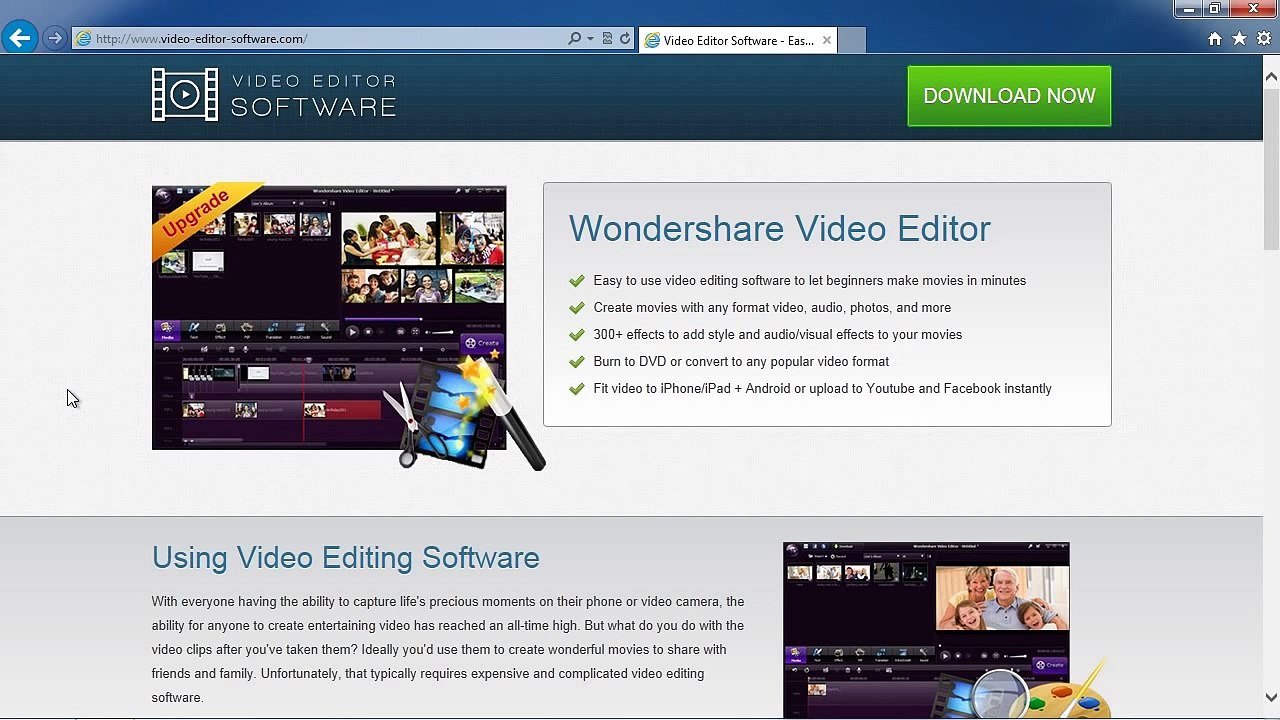The width and height of the screenshot is (1280, 720).
Task: Click the vertical scrollbar down arrow
Action: coord(1271,698)
